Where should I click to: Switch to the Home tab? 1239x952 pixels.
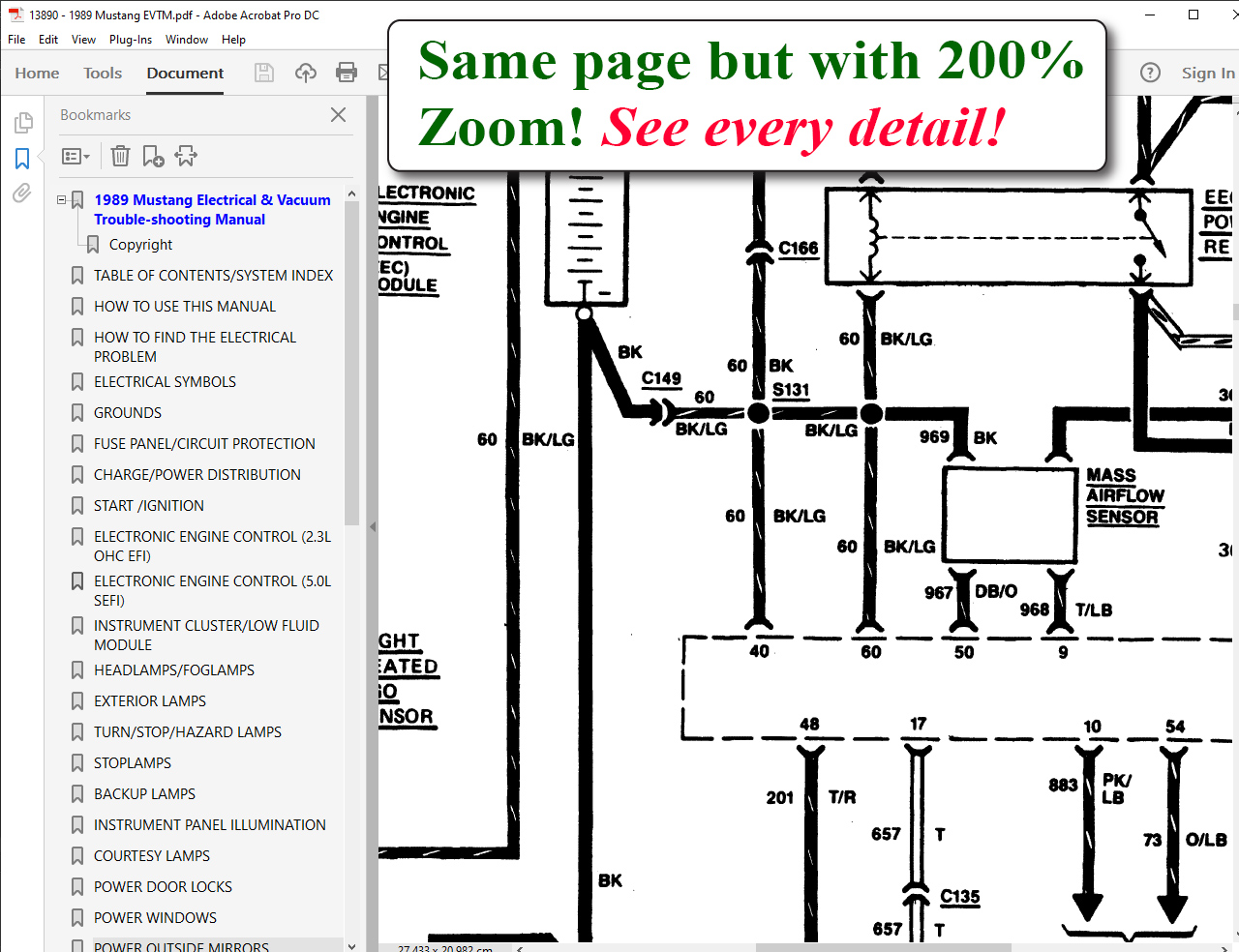[37, 73]
